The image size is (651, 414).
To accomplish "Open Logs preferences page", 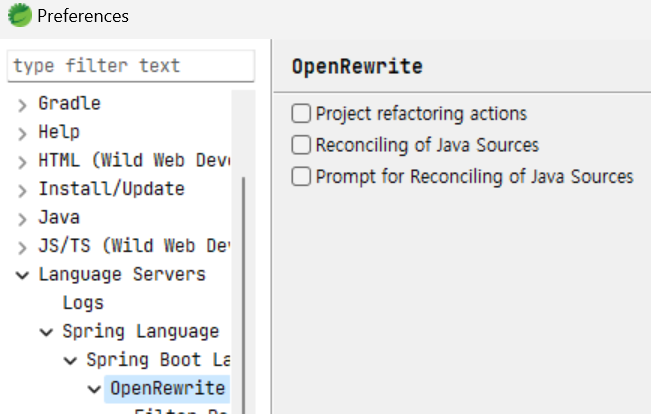I will pyautogui.click(x=83, y=303).
